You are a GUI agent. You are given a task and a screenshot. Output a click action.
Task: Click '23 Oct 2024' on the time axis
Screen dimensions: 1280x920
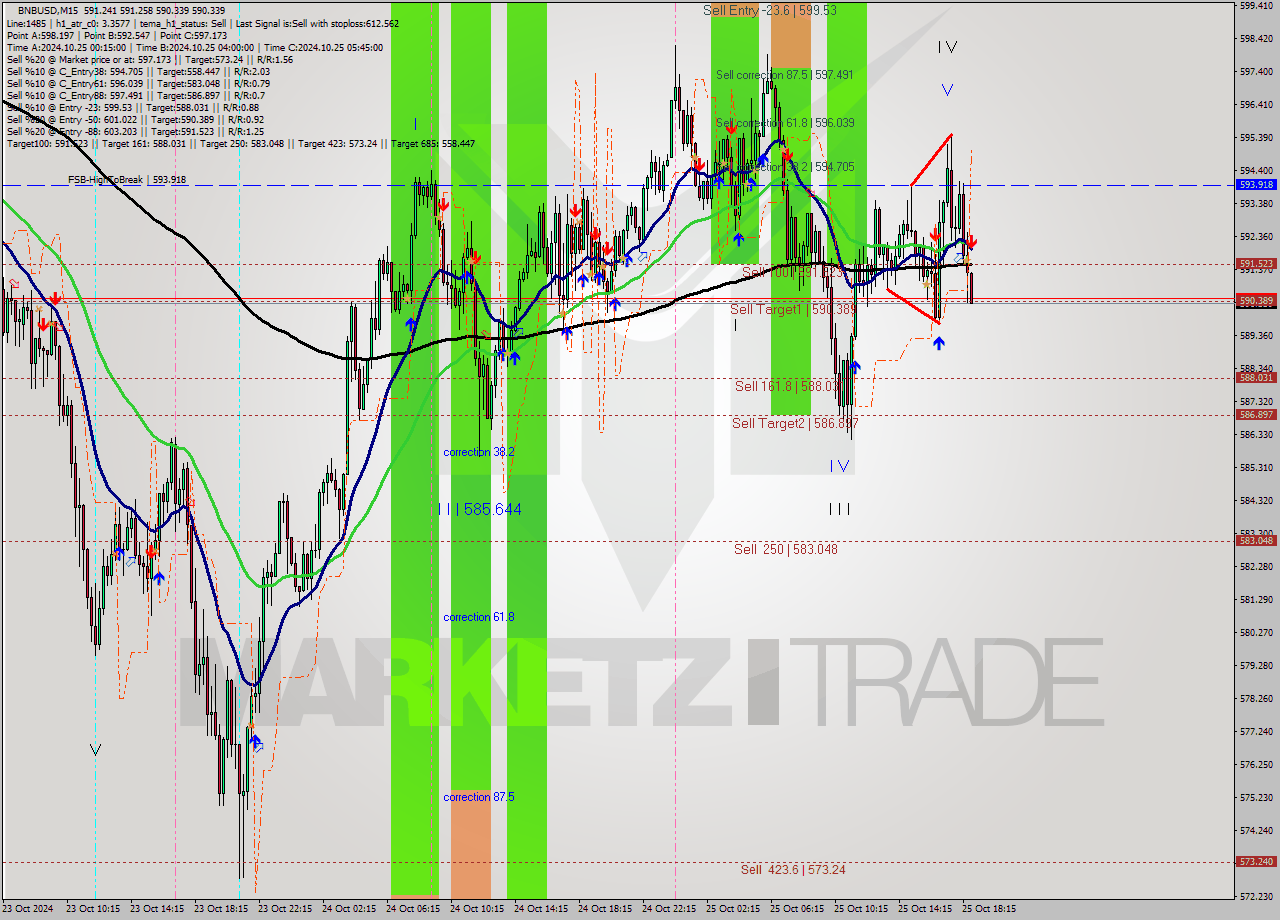(x=29, y=910)
